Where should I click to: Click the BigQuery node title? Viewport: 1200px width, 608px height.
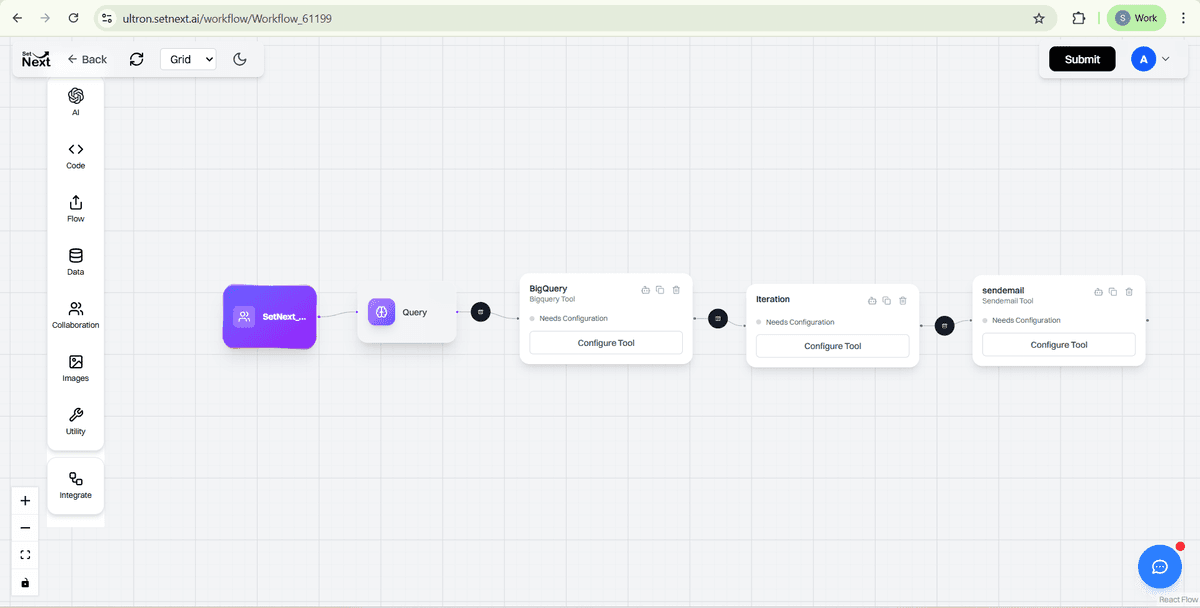click(x=548, y=289)
